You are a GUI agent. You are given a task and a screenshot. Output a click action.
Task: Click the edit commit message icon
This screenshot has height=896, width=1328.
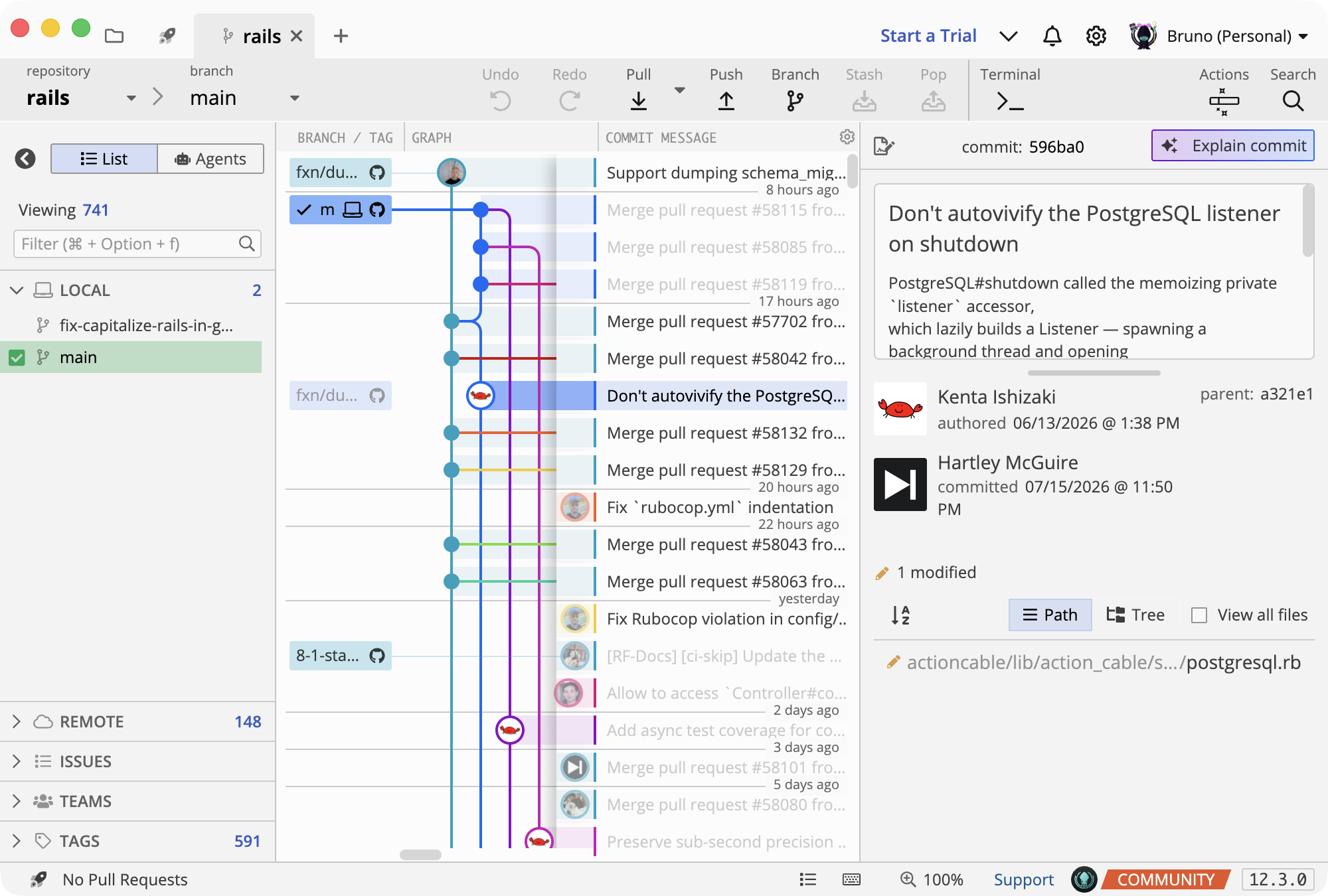(884, 146)
